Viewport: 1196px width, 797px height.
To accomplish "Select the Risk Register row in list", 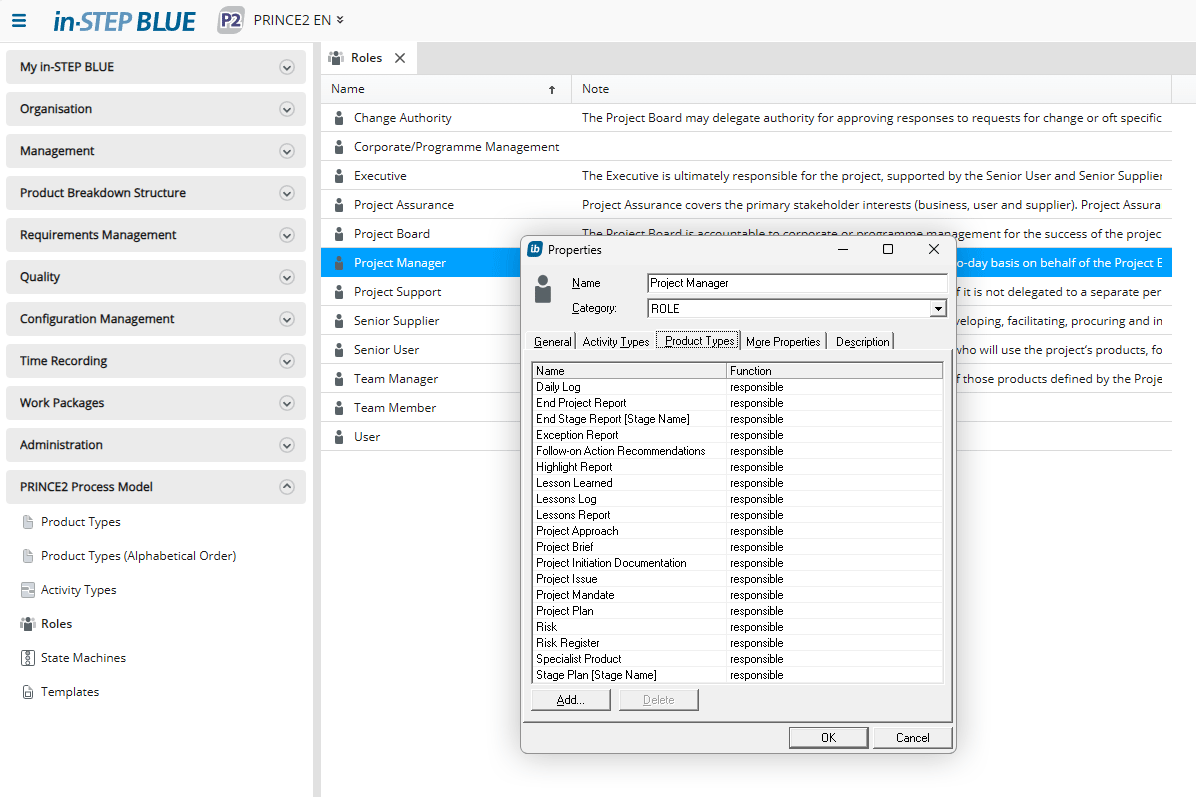I will tap(630, 643).
